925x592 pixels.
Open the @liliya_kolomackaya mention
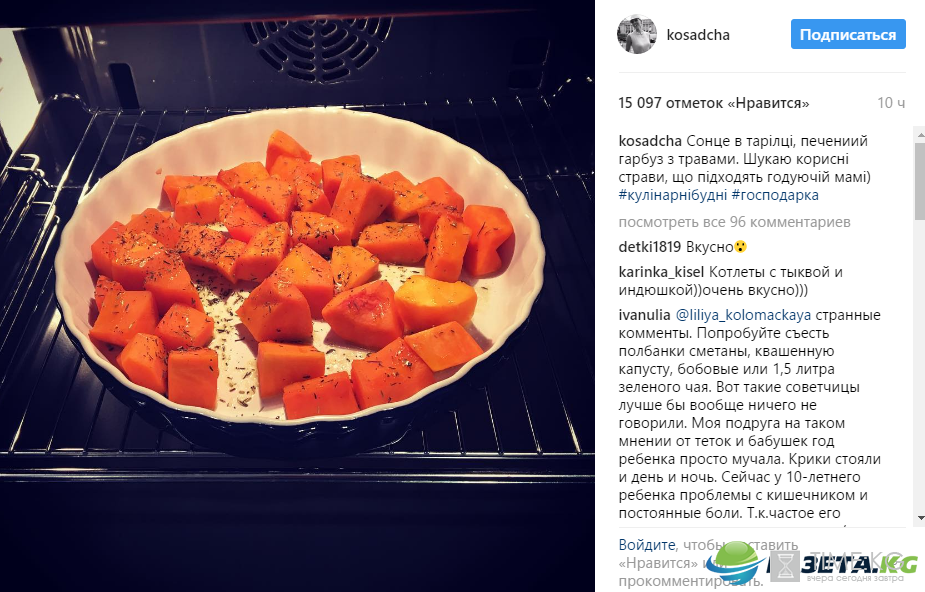pyautogui.click(x=743, y=315)
